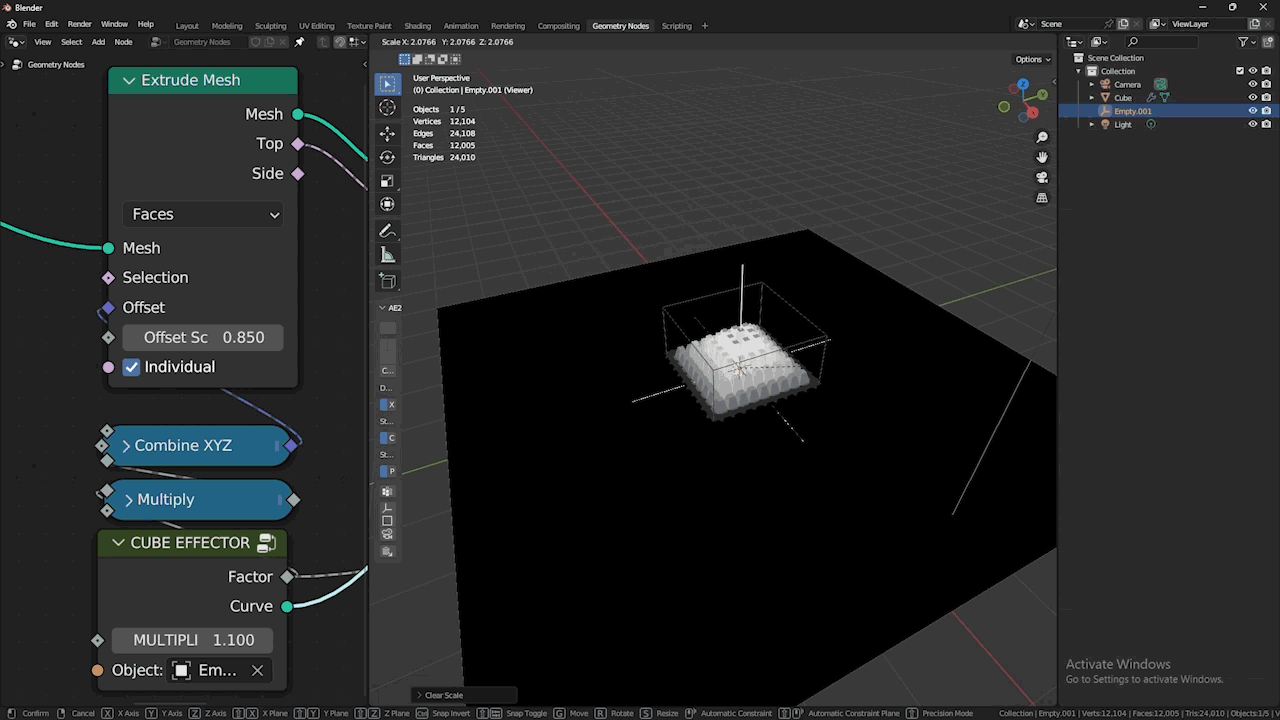Switch to the Scripting workspace tab
This screenshot has width=1280, height=720.
(x=676, y=25)
